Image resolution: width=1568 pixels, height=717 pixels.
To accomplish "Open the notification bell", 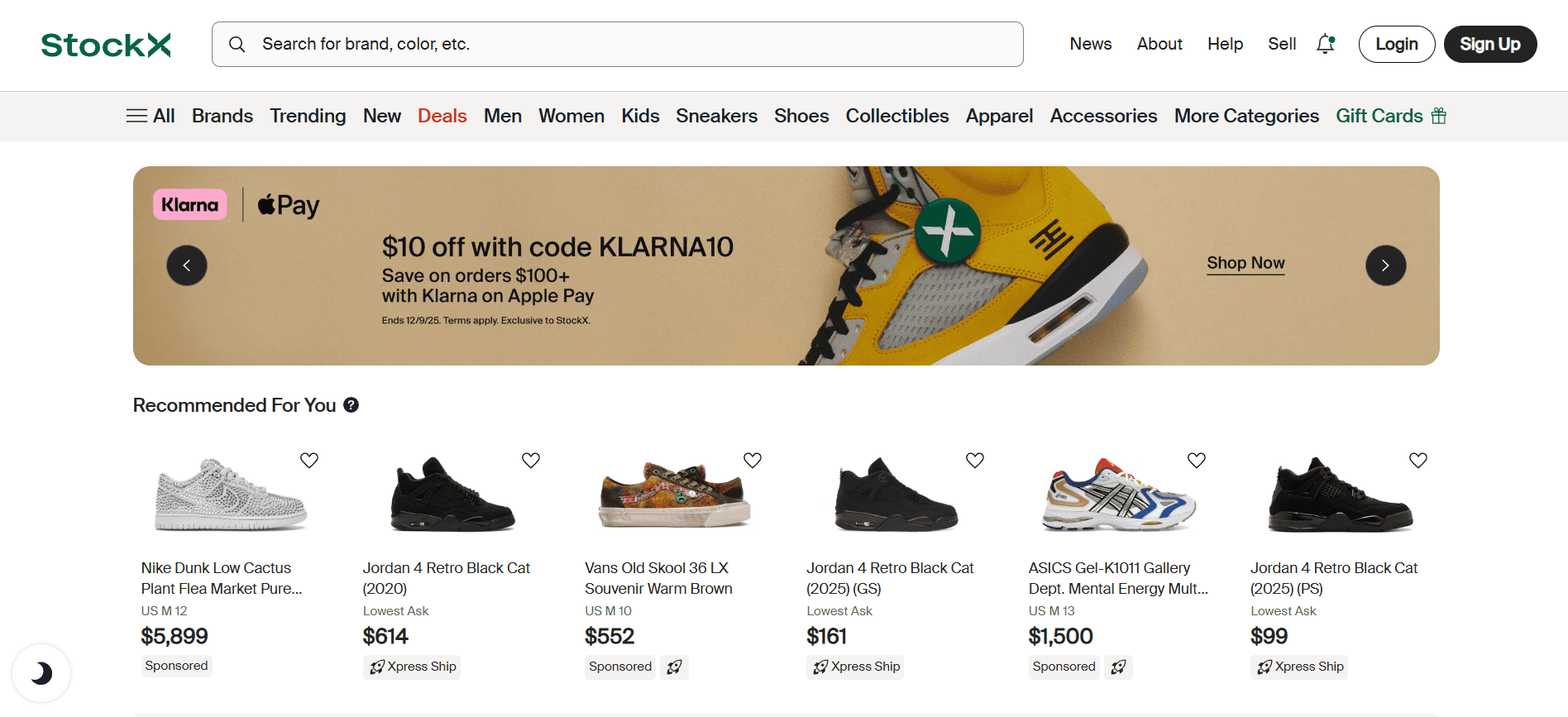I will [x=1325, y=44].
